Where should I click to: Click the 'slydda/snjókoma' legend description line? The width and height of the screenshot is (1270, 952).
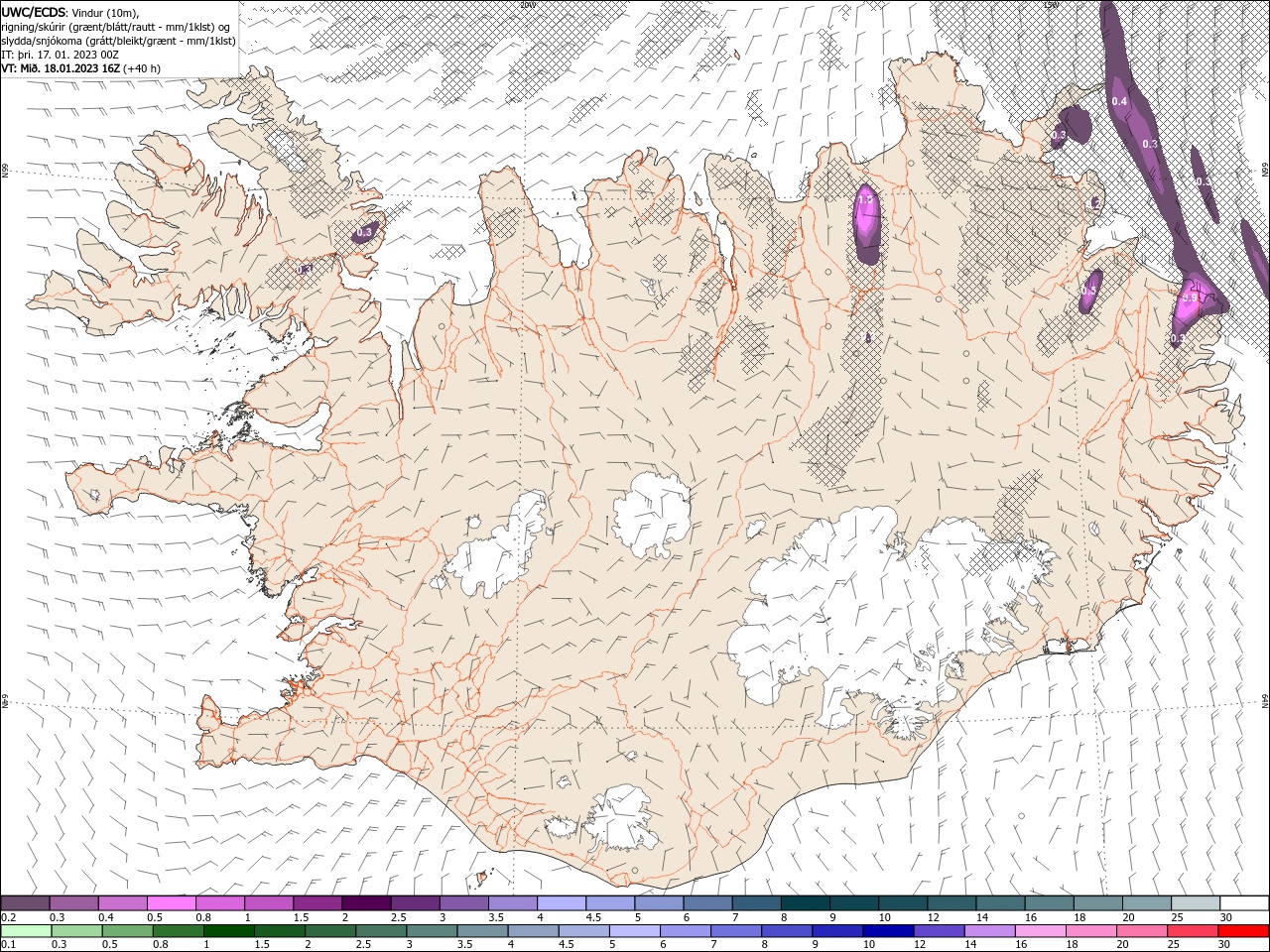[x=118, y=41]
